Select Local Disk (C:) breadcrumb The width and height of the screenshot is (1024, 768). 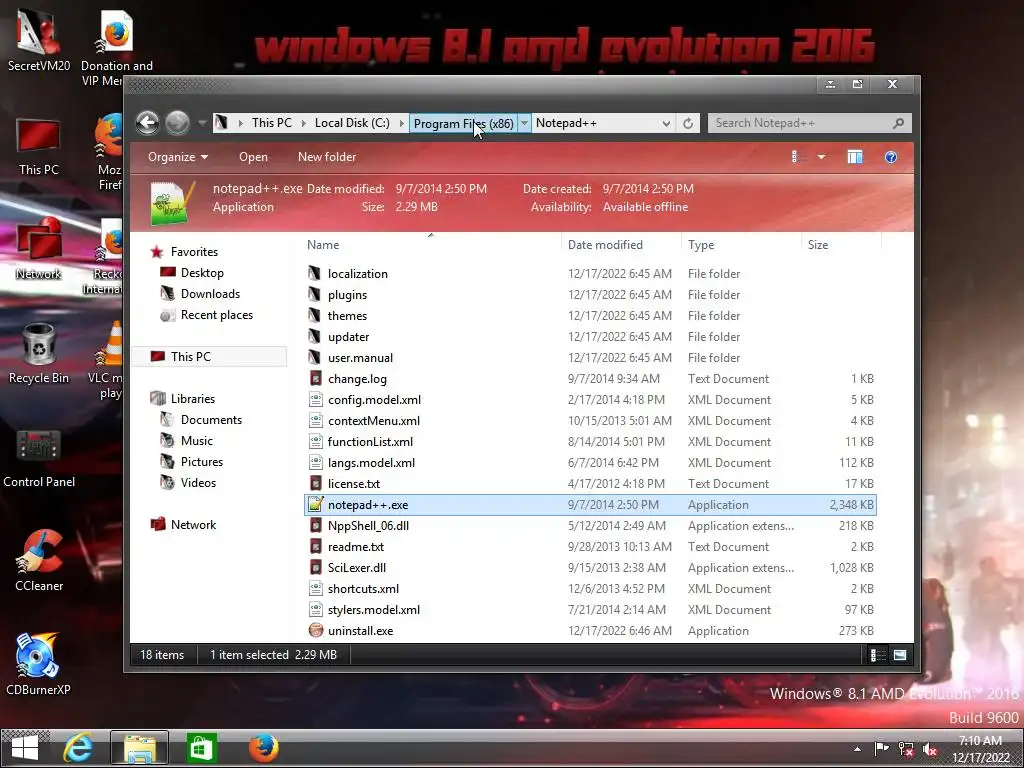[352, 123]
